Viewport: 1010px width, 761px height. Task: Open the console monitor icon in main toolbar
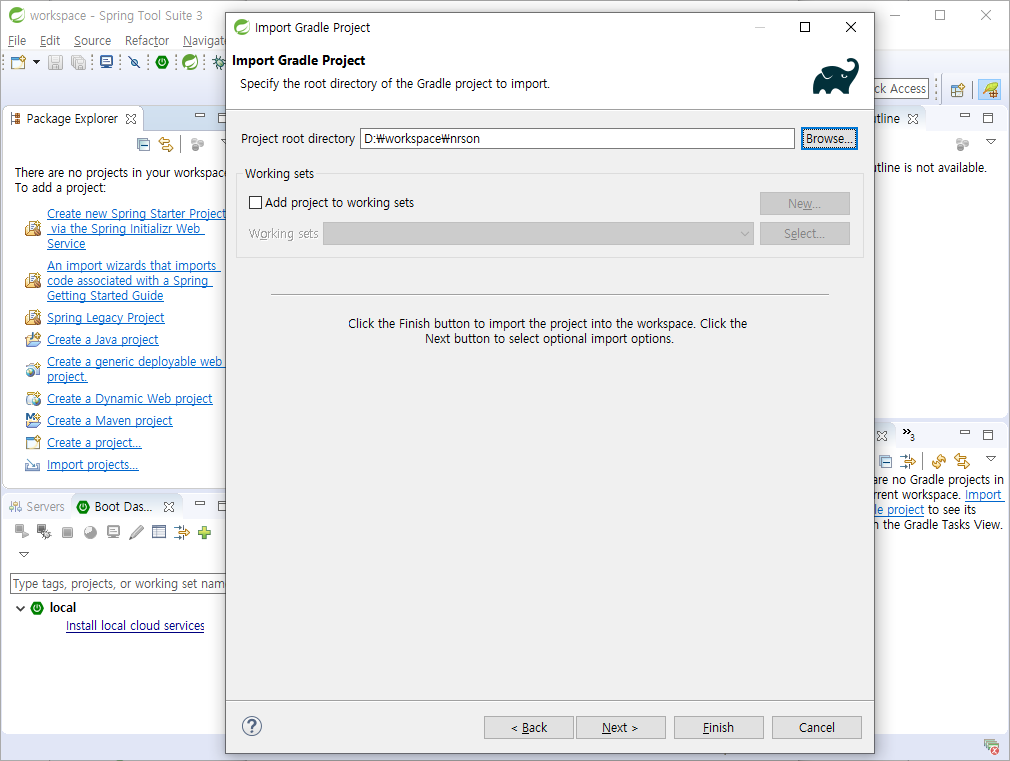tap(106, 62)
